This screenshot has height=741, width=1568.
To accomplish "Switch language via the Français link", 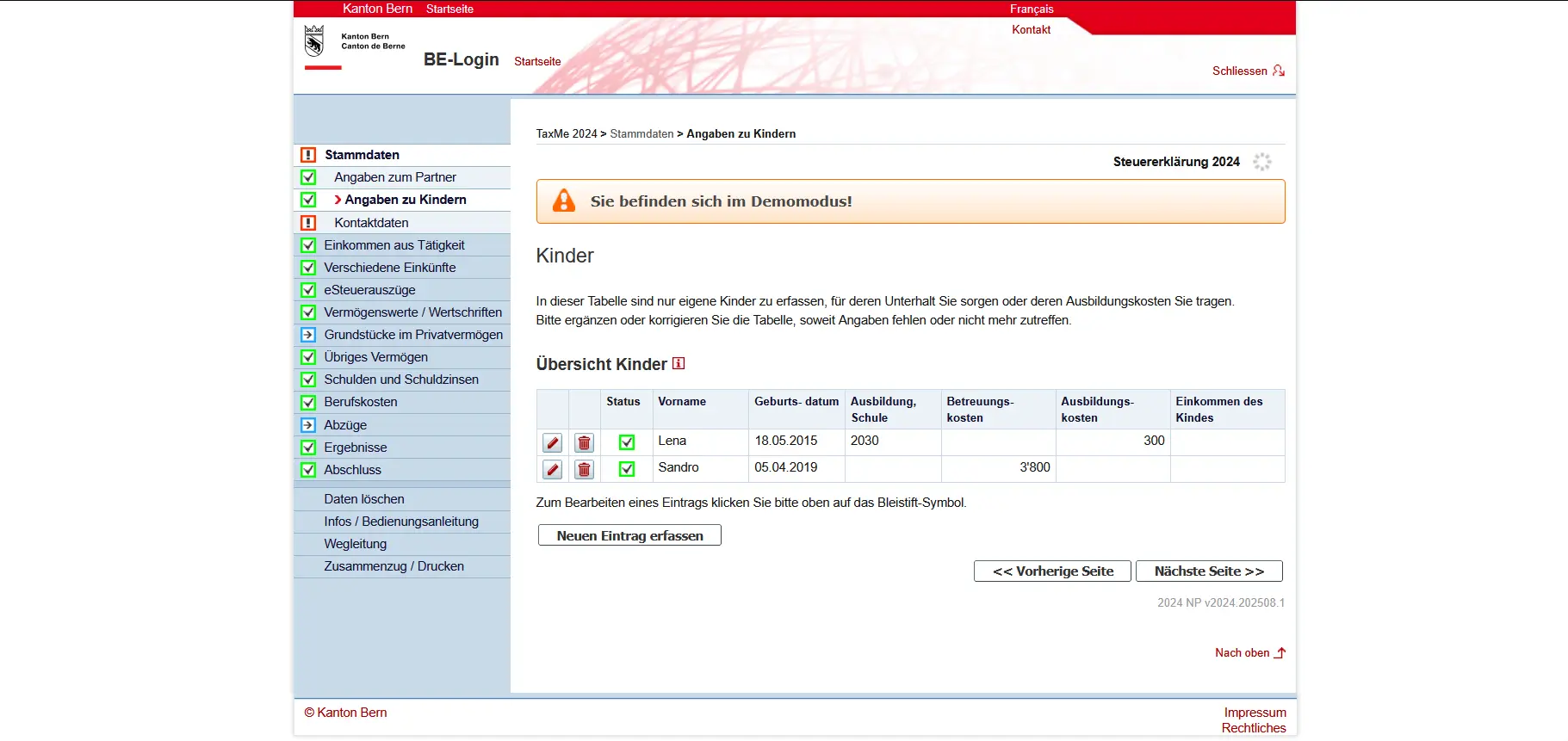I will tap(1031, 9).
